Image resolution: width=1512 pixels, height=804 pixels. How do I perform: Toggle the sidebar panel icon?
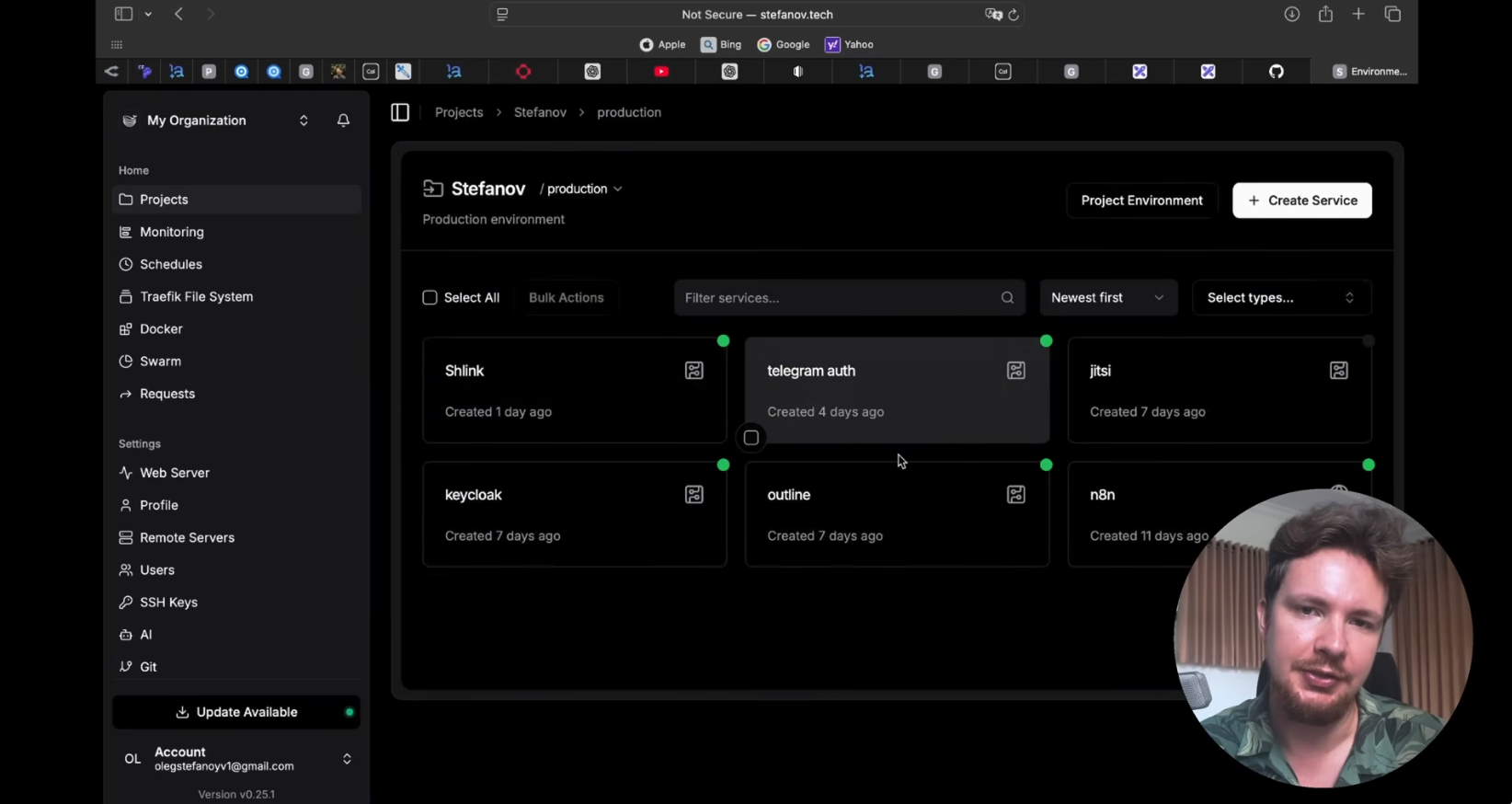click(400, 112)
